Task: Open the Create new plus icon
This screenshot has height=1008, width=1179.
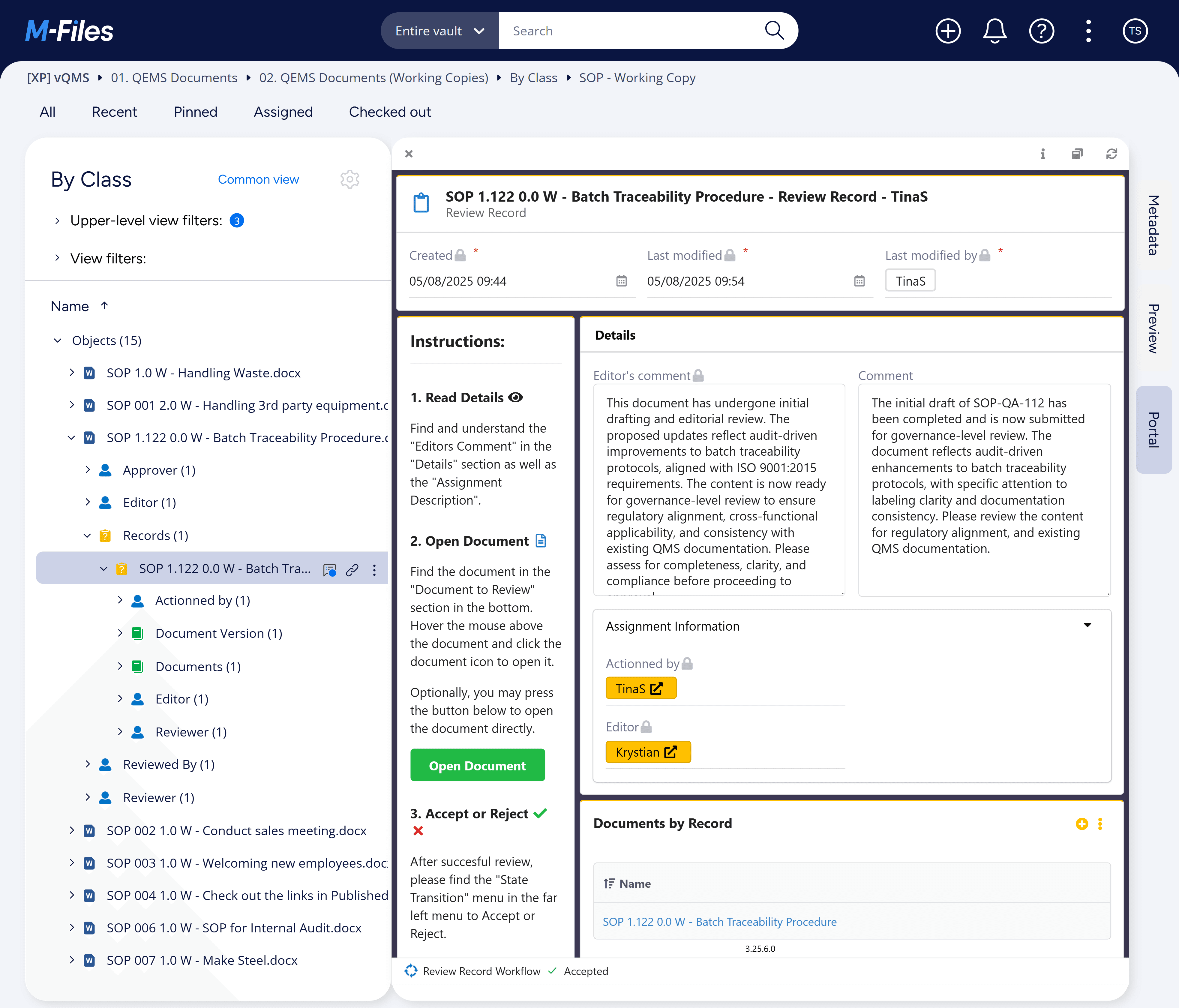Action: point(947,31)
